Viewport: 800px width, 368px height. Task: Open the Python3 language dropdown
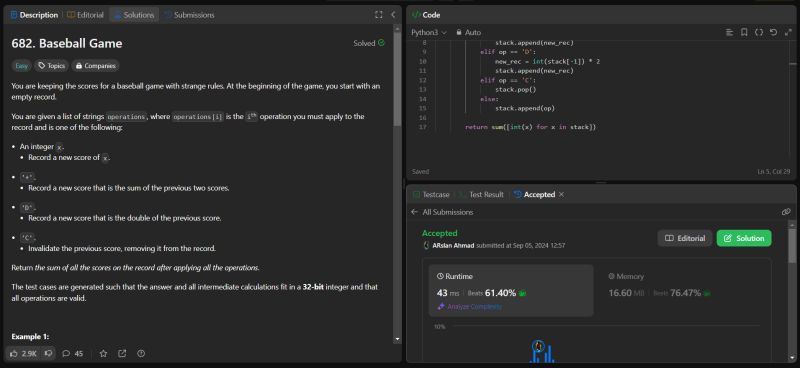pos(429,32)
